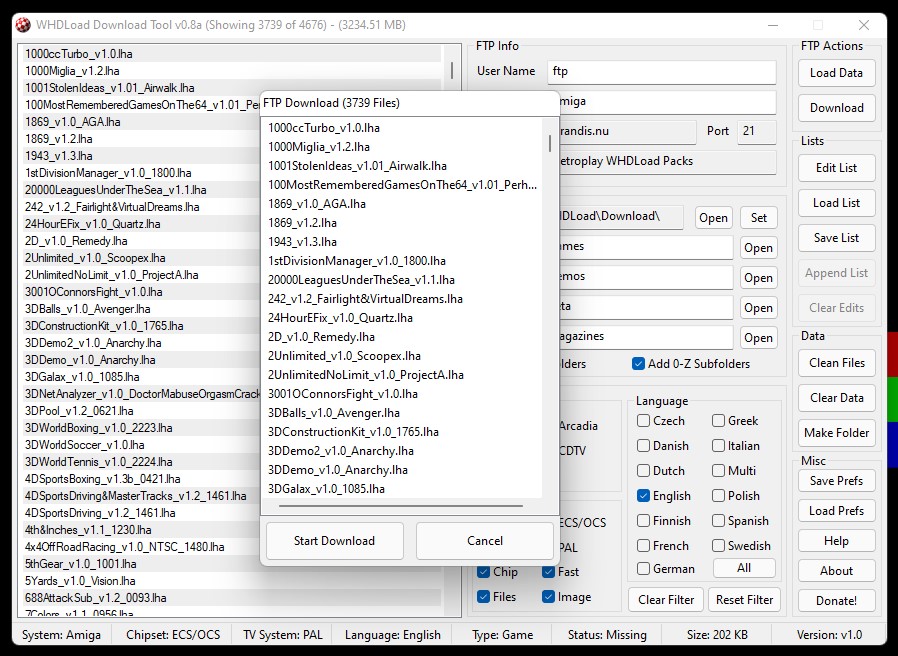Click the Download button under FTP Actions
This screenshot has height=656, width=898.
tap(836, 108)
